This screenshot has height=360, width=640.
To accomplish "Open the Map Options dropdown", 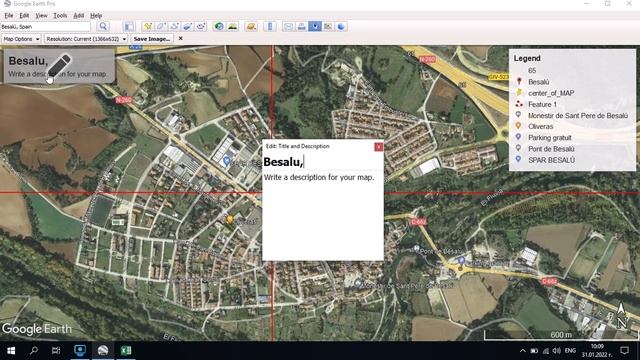I will coord(21,39).
